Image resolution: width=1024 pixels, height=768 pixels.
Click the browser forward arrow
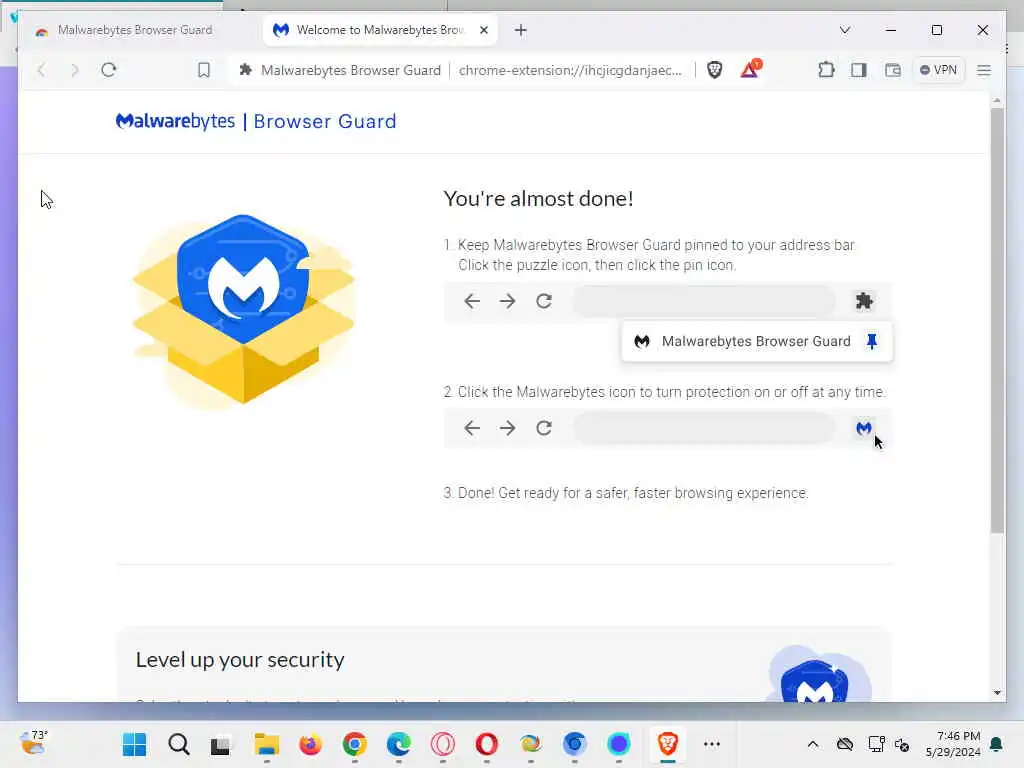coord(74,70)
